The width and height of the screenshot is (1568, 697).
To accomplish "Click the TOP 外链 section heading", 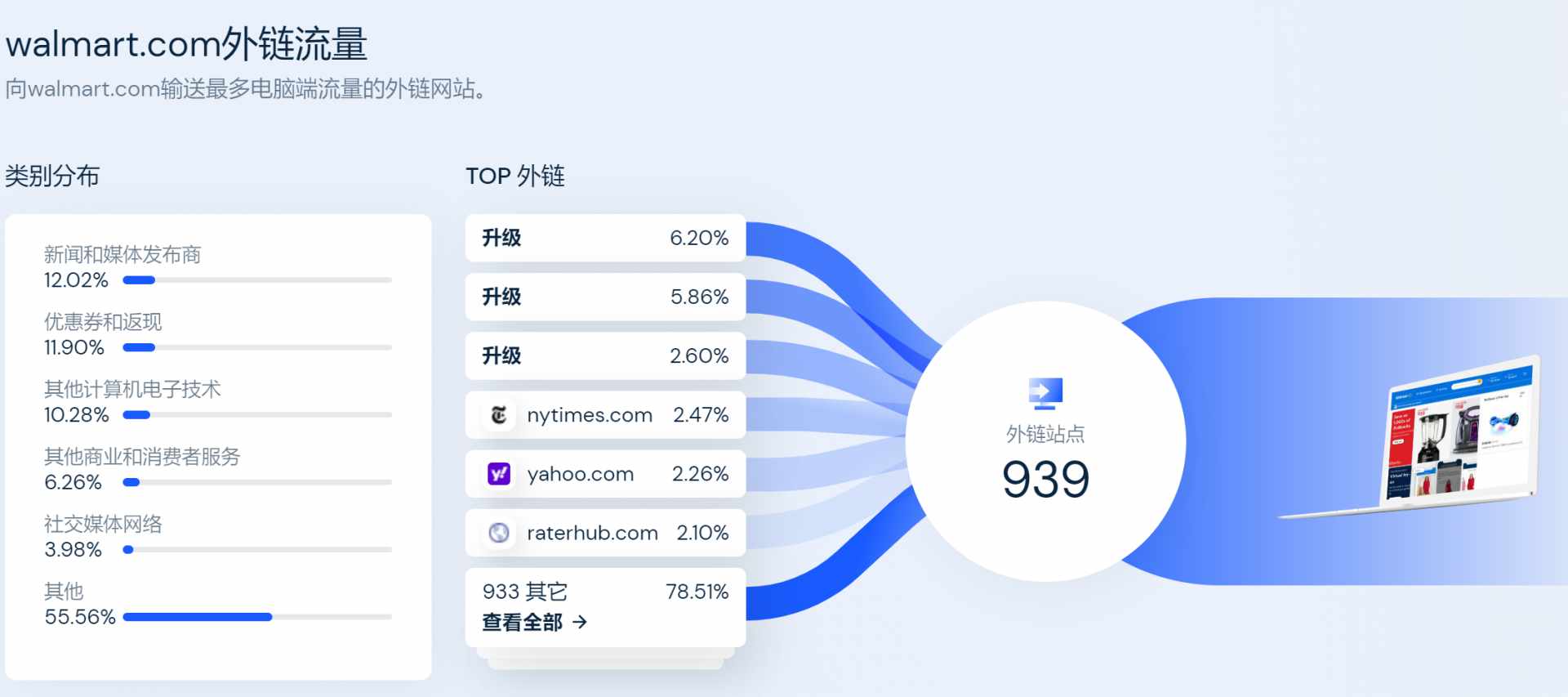I will pyautogui.click(x=515, y=176).
